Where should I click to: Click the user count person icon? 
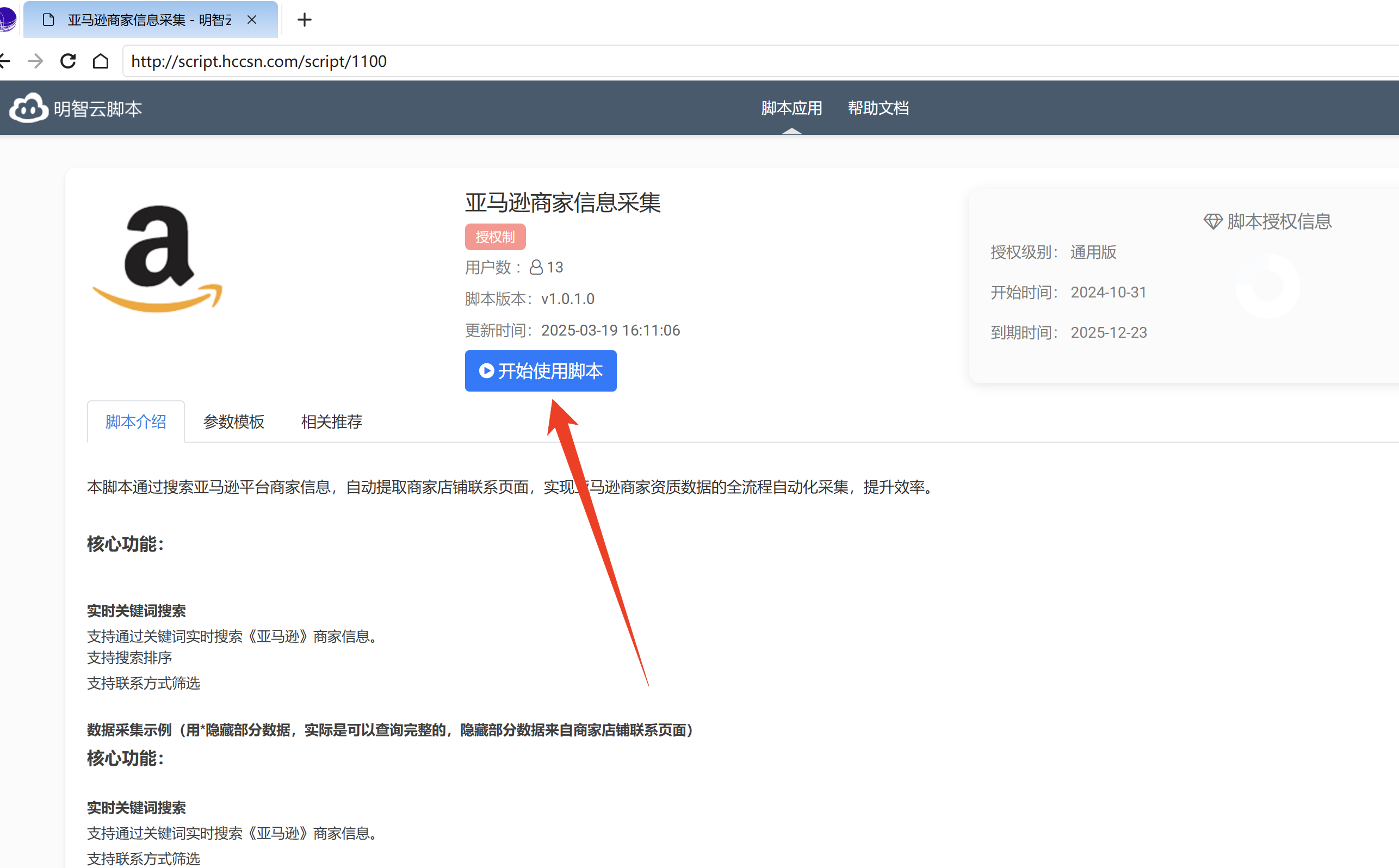click(536, 268)
